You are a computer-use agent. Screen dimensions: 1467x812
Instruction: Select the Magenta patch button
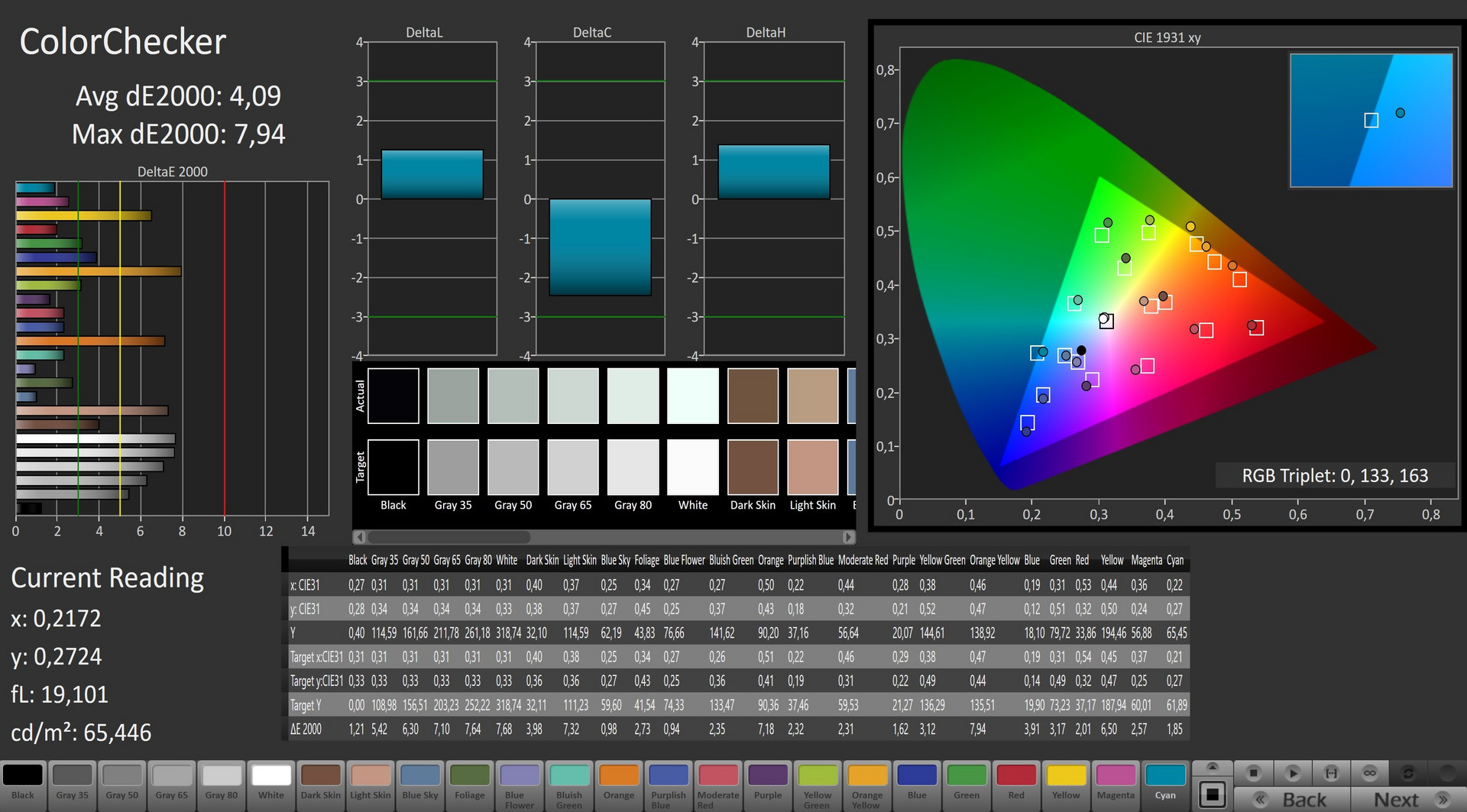(1116, 785)
